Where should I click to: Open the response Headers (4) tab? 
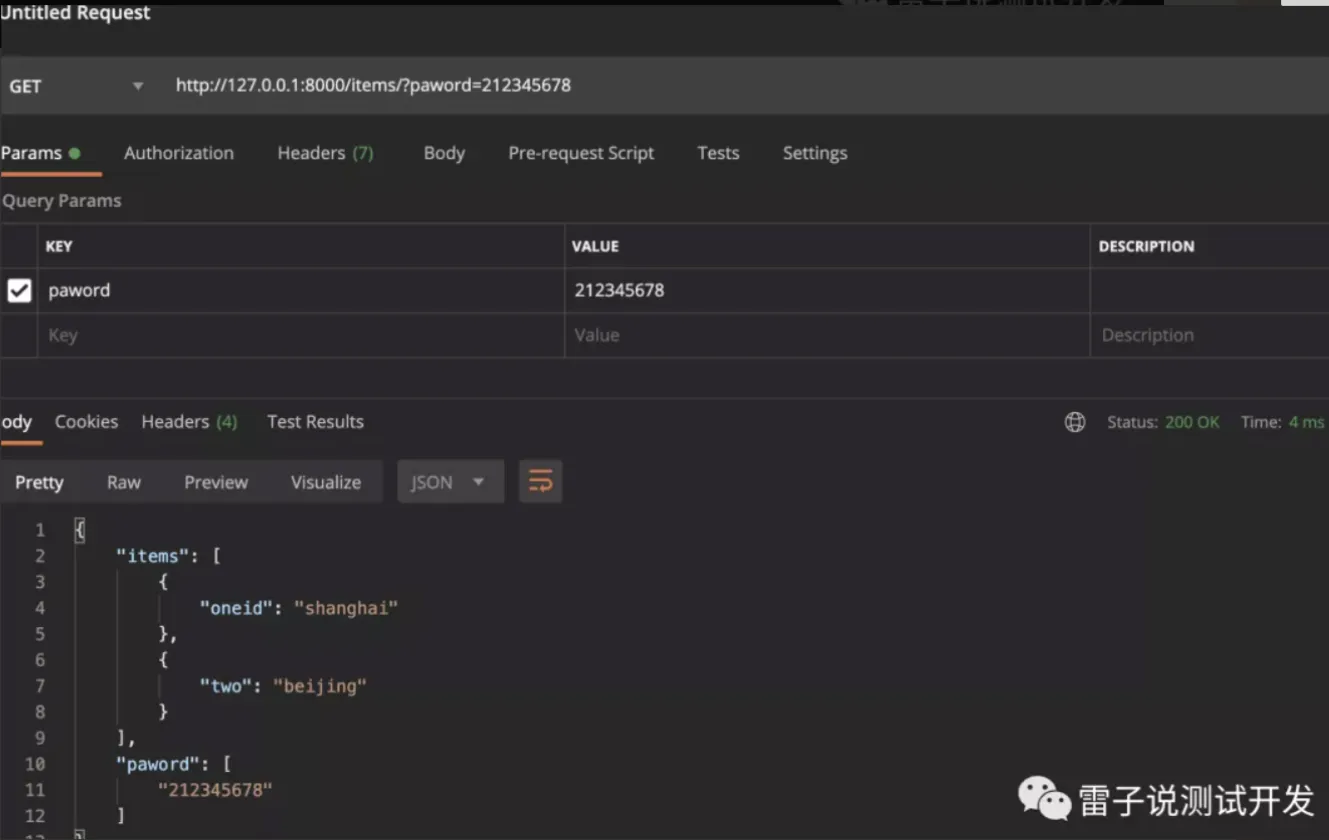(189, 422)
